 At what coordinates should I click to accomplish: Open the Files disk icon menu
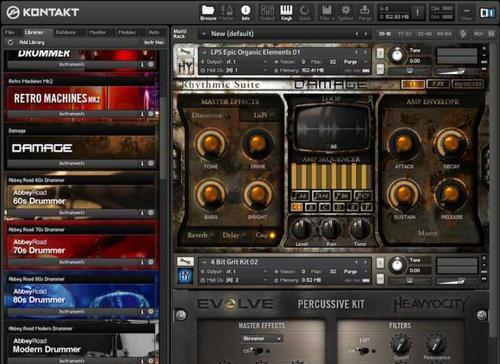click(x=327, y=13)
